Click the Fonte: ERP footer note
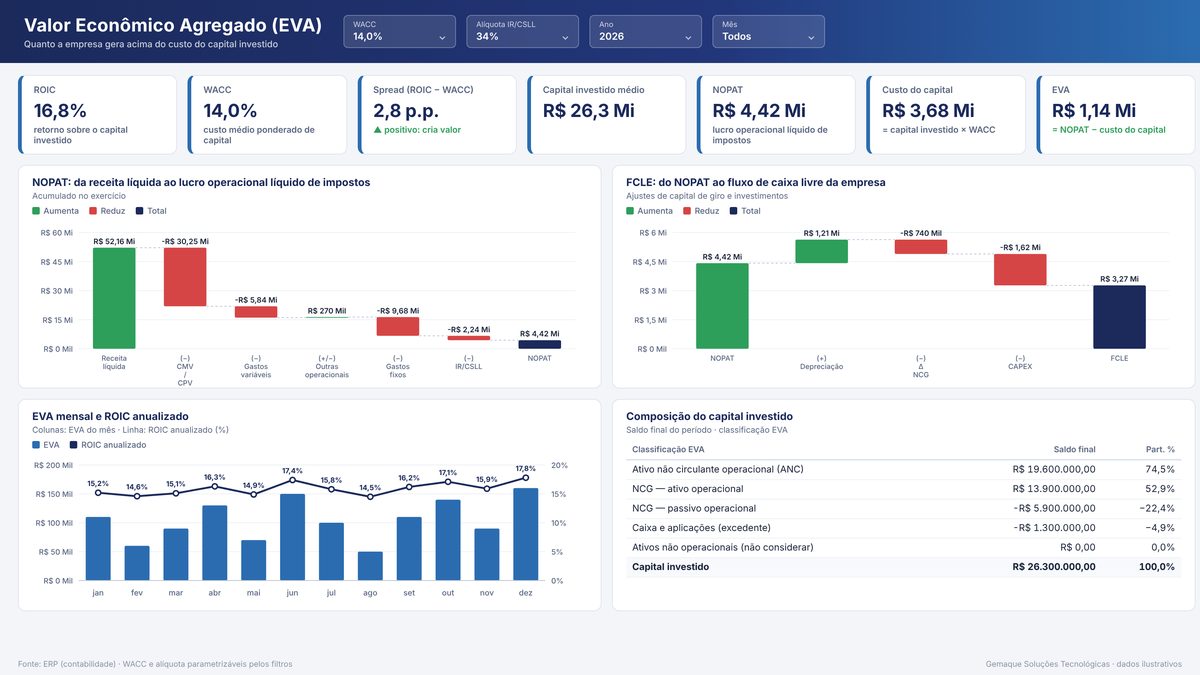This screenshot has height=675, width=1200. (x=155, y=664)
